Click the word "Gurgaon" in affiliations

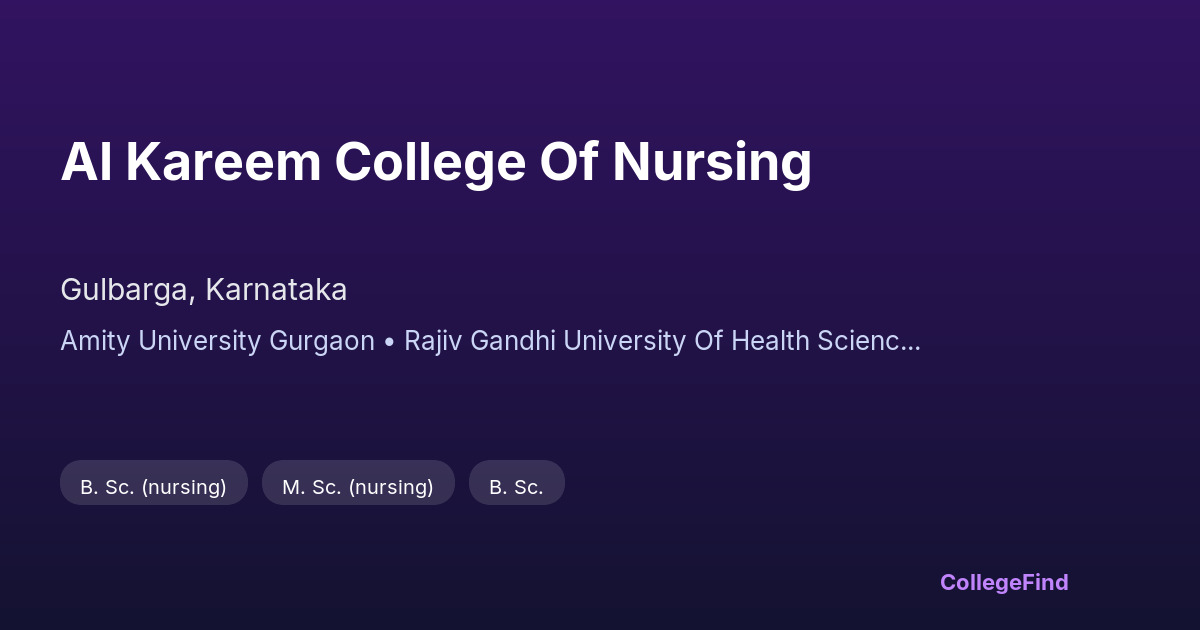click(x=322, y=341)
